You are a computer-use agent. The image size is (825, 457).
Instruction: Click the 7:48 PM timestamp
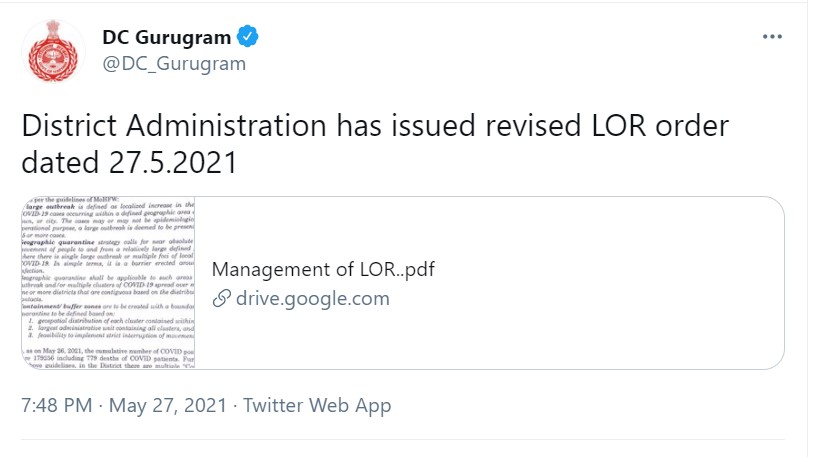click(57, 405)
